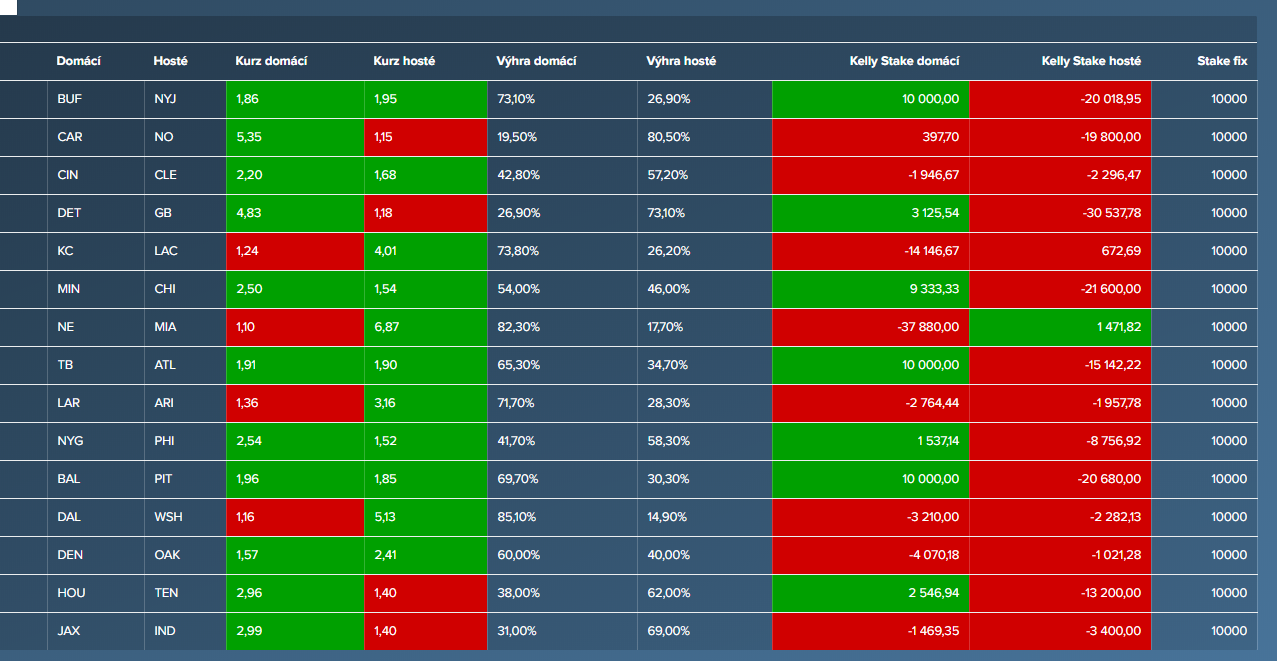The width and height of the screenshot is (1277, 661).
Task: Click the -37 880,00 Kelly stake cell
Action: (871, 327)
